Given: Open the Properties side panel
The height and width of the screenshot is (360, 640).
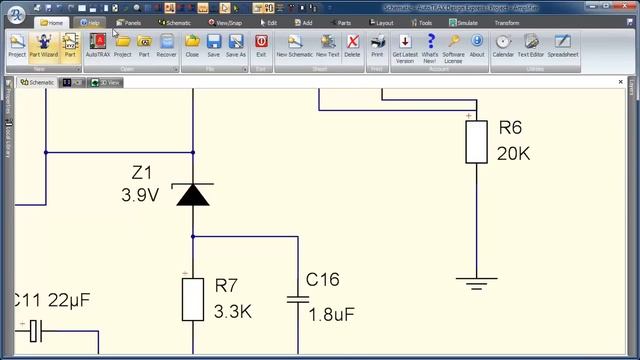Looking at the screenshot, I should [8, 97].
